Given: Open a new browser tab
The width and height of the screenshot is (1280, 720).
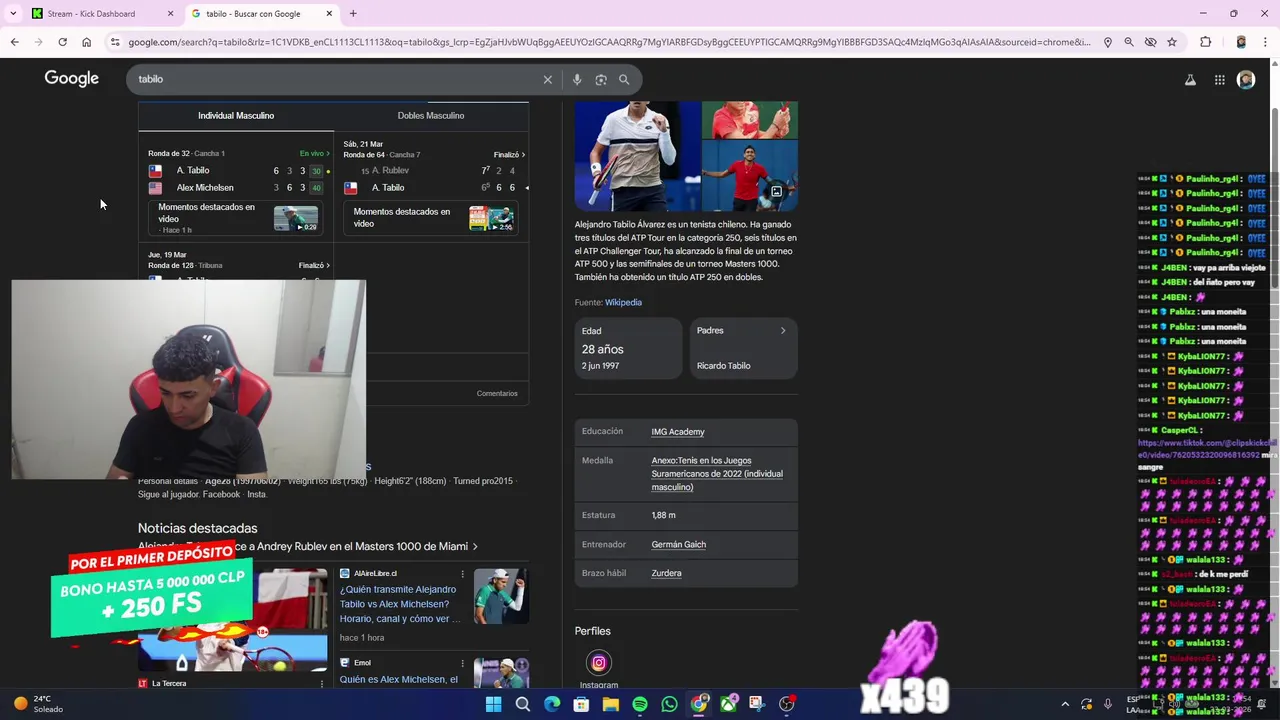Looking at the screenshot, I should point(353,14).
